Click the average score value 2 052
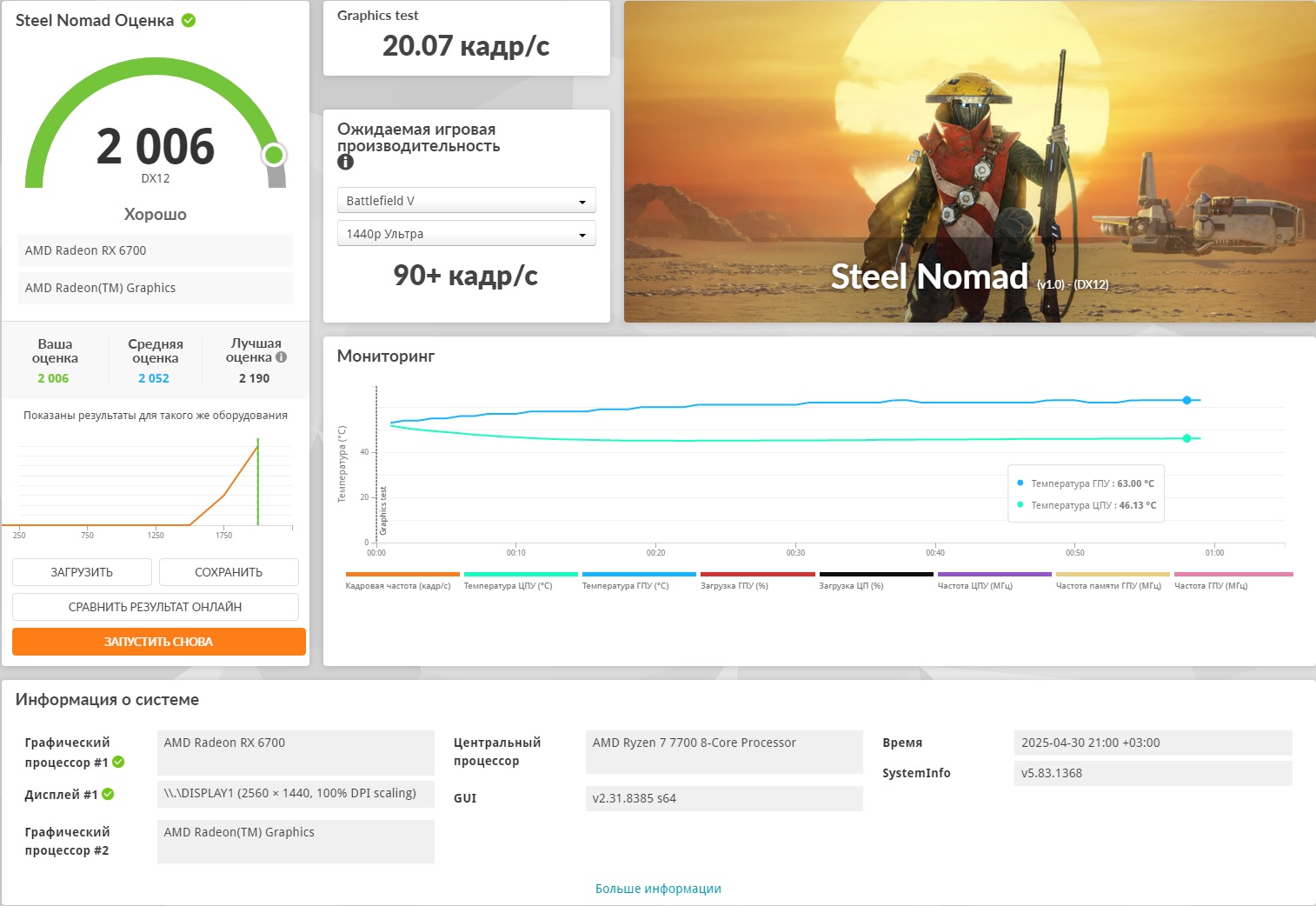 [x=154, y=378]
